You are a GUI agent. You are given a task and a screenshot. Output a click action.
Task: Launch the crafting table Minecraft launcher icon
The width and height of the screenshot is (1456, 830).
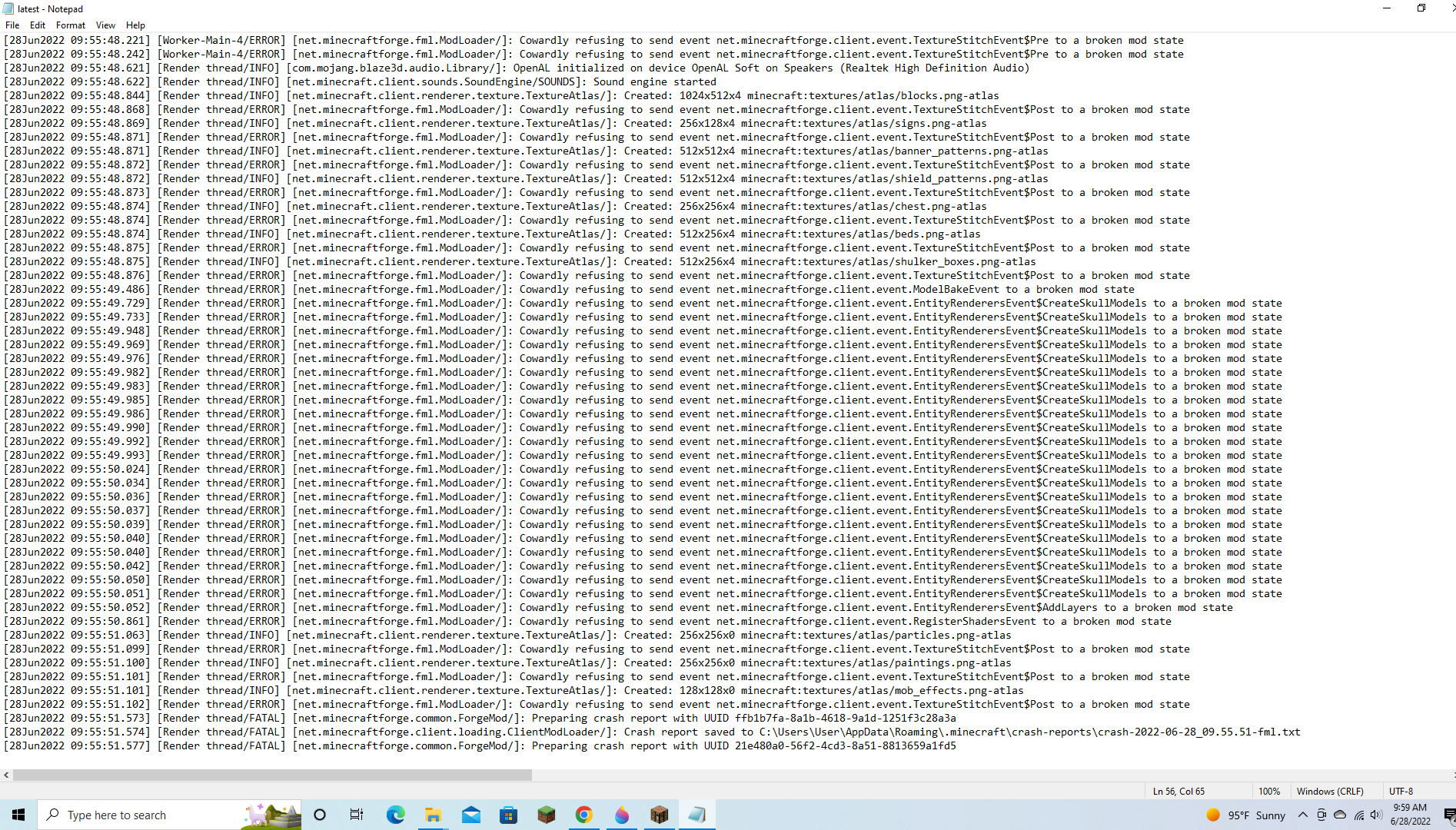(x=660, y=815)
